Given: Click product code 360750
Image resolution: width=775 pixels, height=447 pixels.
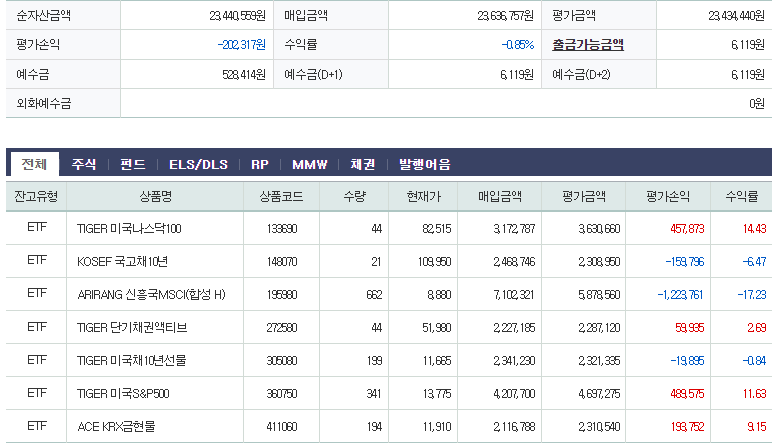Looking at the screenshot, I should click(282, 394).
